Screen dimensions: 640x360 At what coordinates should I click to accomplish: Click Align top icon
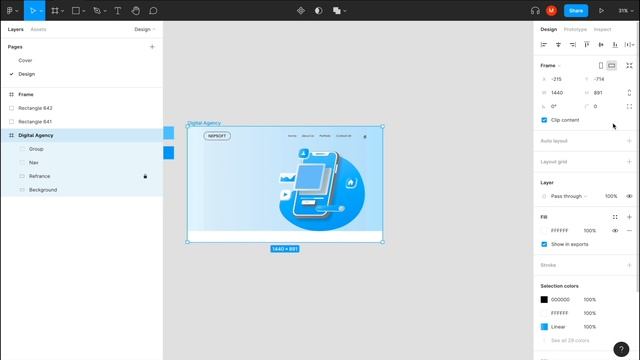coord(587,44)
